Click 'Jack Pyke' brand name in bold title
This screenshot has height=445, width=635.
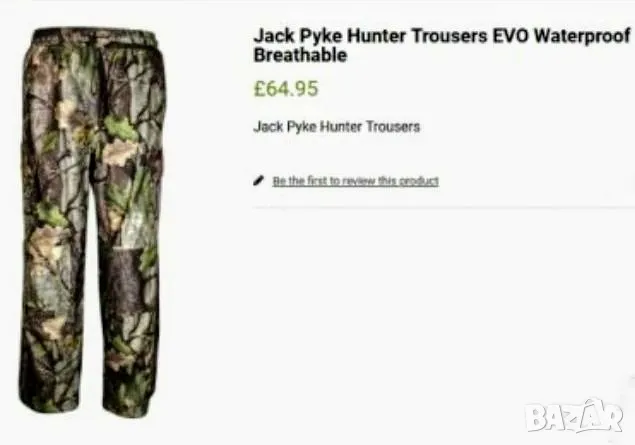298,36
